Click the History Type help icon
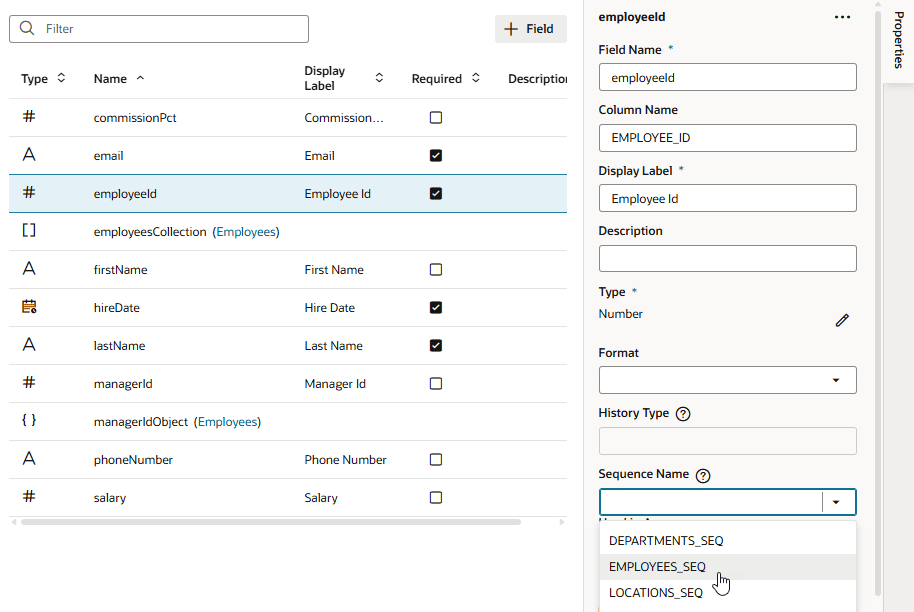This screenshot has width=914, height=612. [x=683, y=414]
